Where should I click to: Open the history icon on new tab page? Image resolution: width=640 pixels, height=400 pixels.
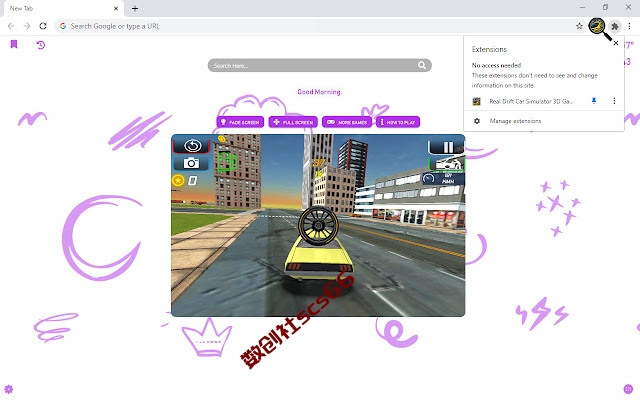(40, 45)
